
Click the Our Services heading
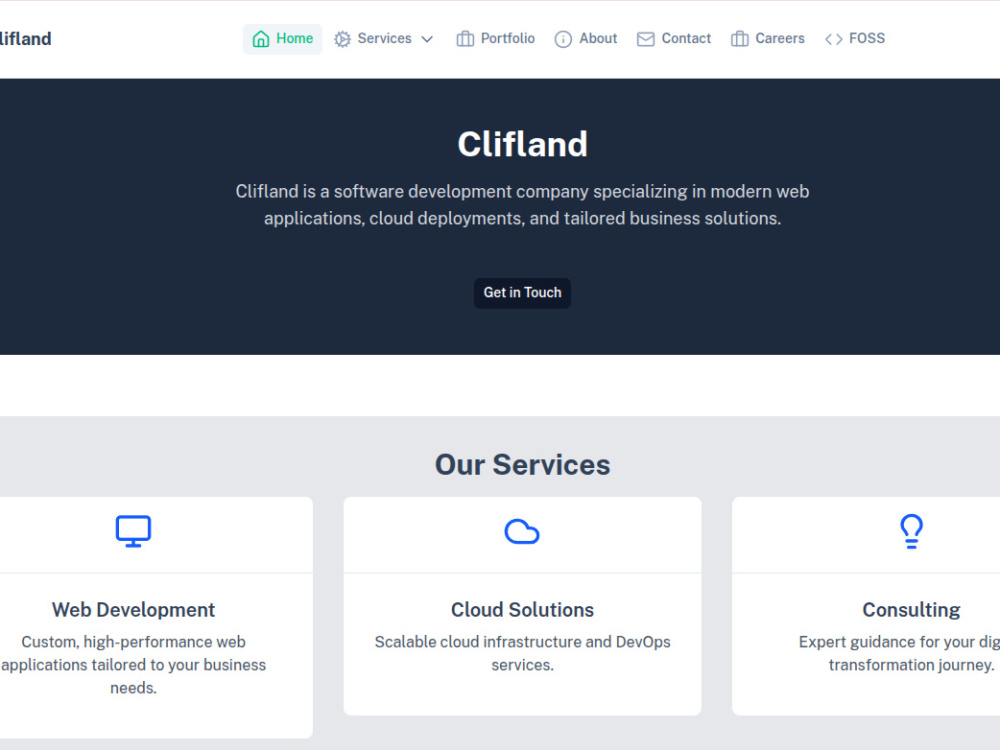click(x=522, y=464)
